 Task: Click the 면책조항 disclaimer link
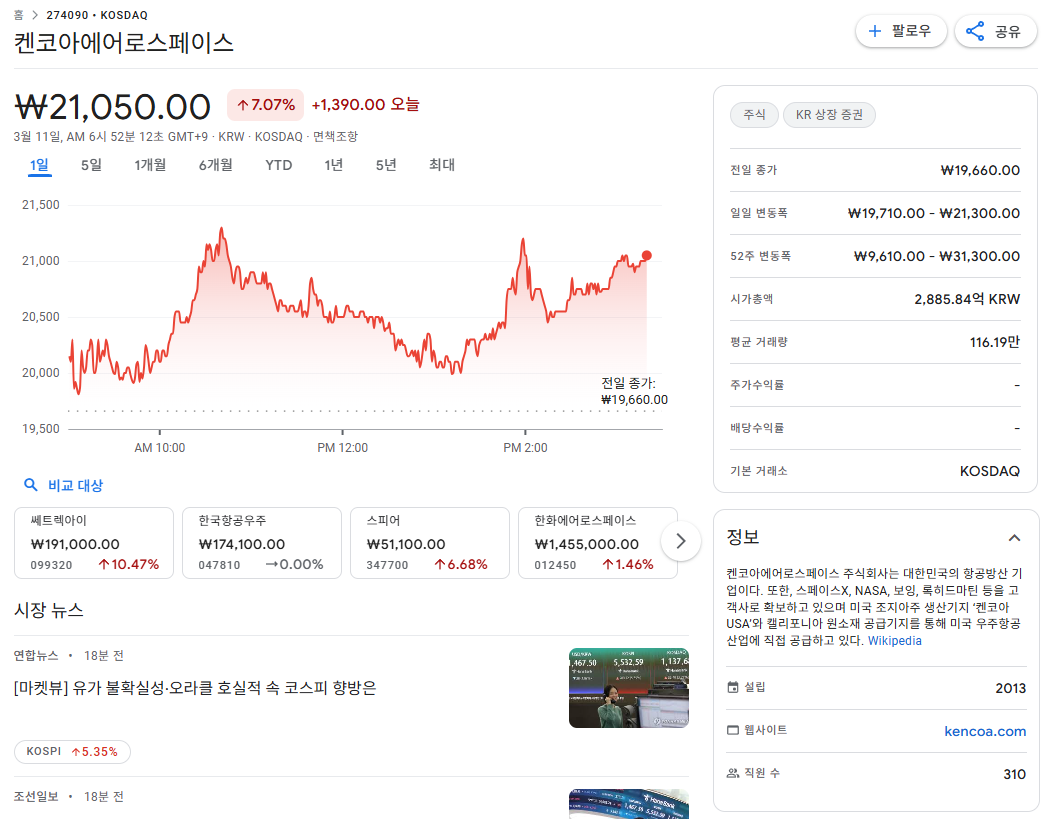pos(335,136)
